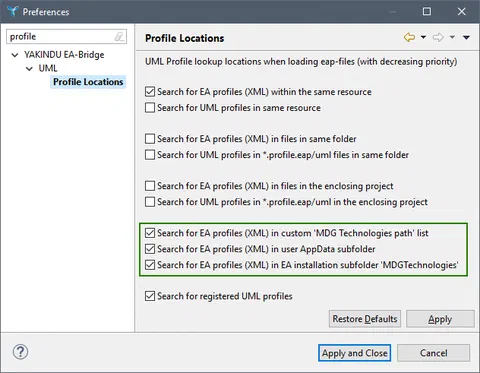Screen dimensions: 480x373
Task: Open the back history dropdown arrow
Action: pyautogui.click(x=423, y=37)
